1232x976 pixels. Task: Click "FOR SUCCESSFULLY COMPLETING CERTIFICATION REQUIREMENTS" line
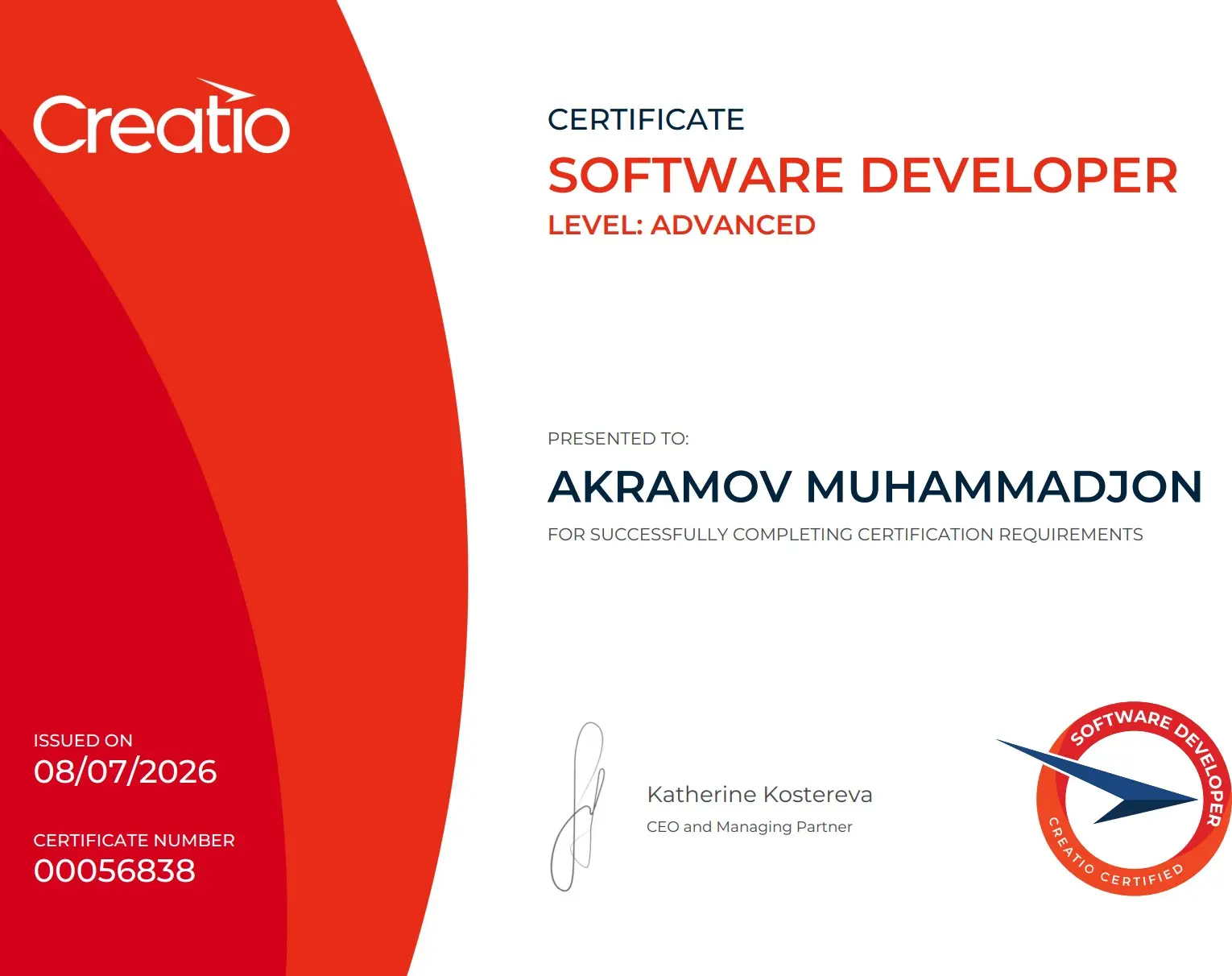845,535
